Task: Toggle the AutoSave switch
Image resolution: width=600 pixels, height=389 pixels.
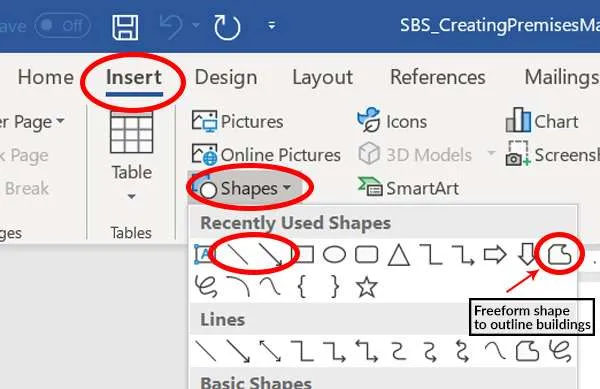Action: [x=62, y=26]
